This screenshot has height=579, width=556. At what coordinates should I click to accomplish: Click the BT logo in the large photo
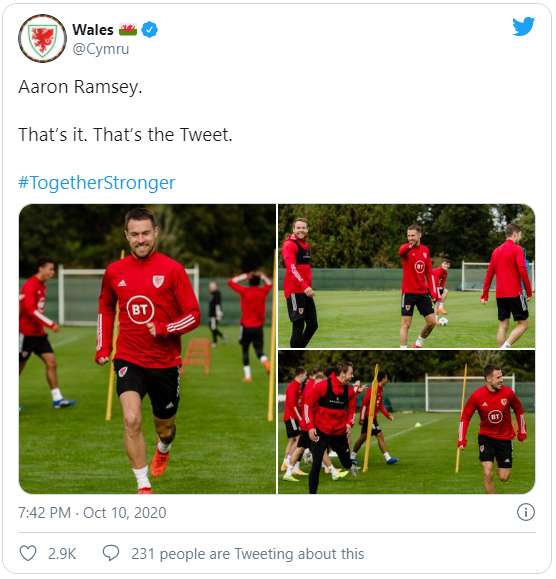click(x=140, y=309)
